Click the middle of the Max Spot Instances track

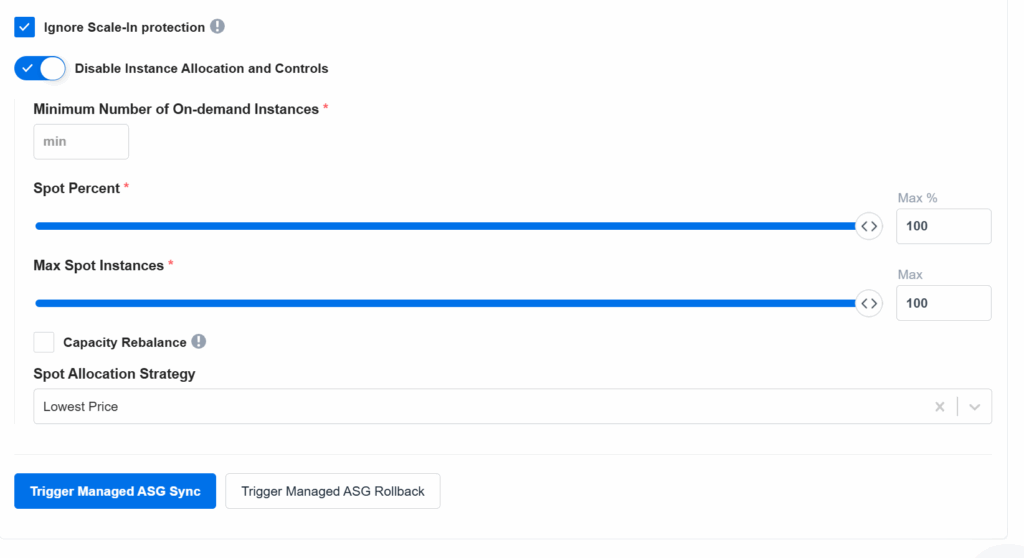[445, 303]
